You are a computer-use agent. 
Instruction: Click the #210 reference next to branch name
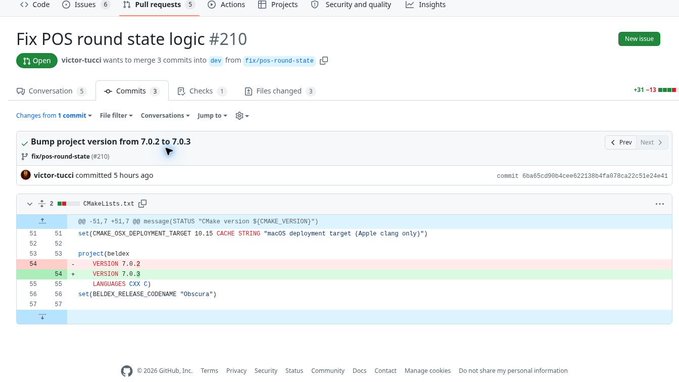click(x=100, y=156)
